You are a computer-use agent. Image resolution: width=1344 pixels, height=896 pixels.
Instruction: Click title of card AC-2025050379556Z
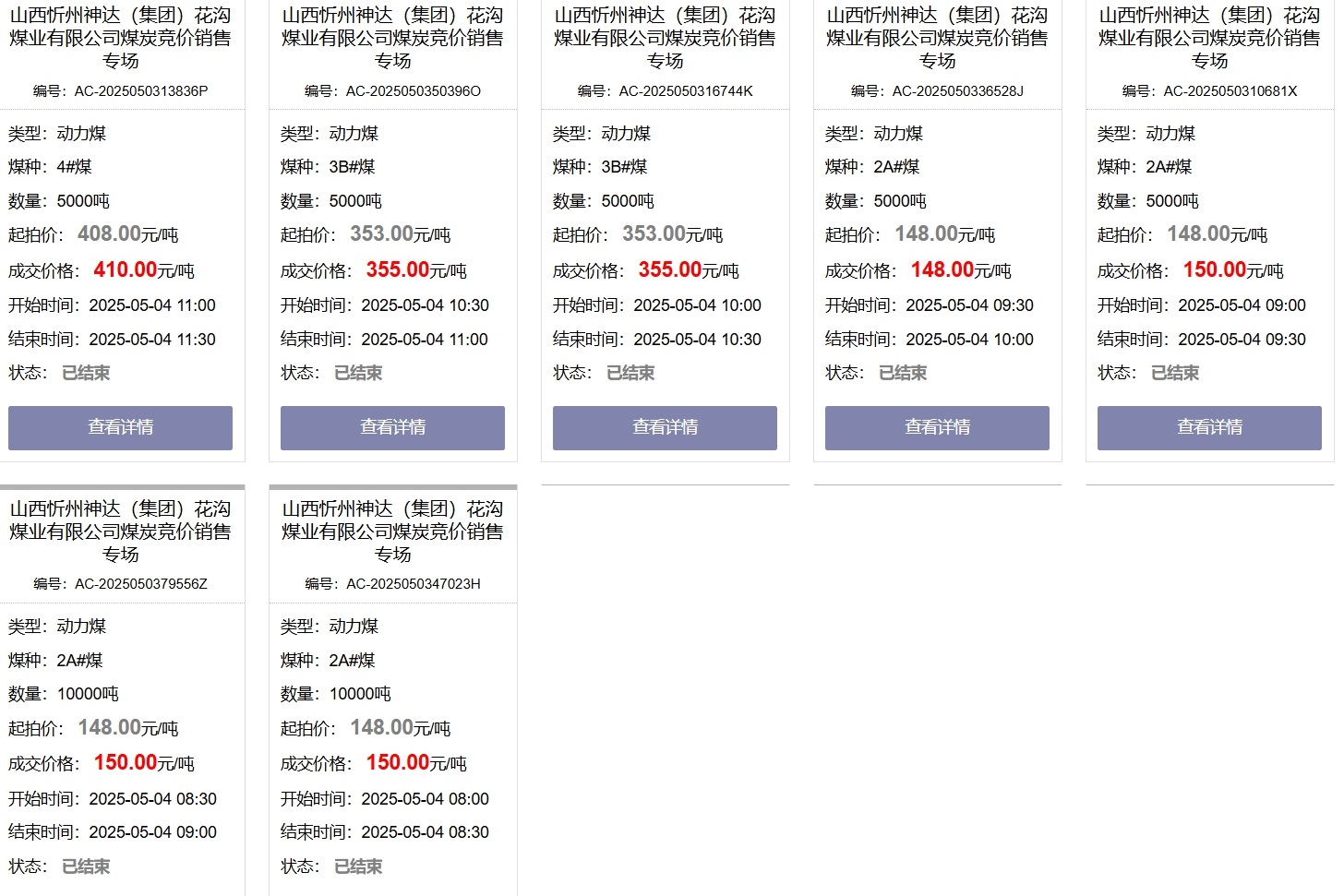click(x=120, y=532)
